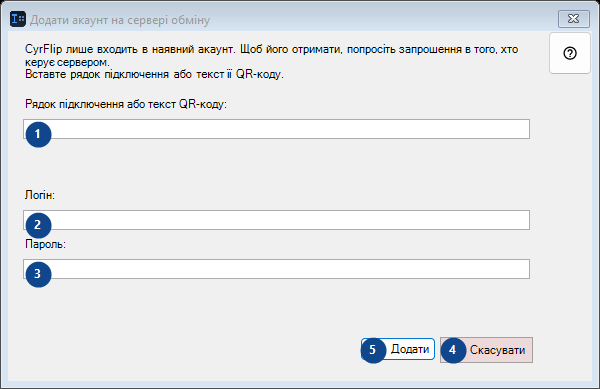The width and height of the screenshot is (600, 389).
Task: Click the 'Пароль:' label
Action: [x=46, y=244]
